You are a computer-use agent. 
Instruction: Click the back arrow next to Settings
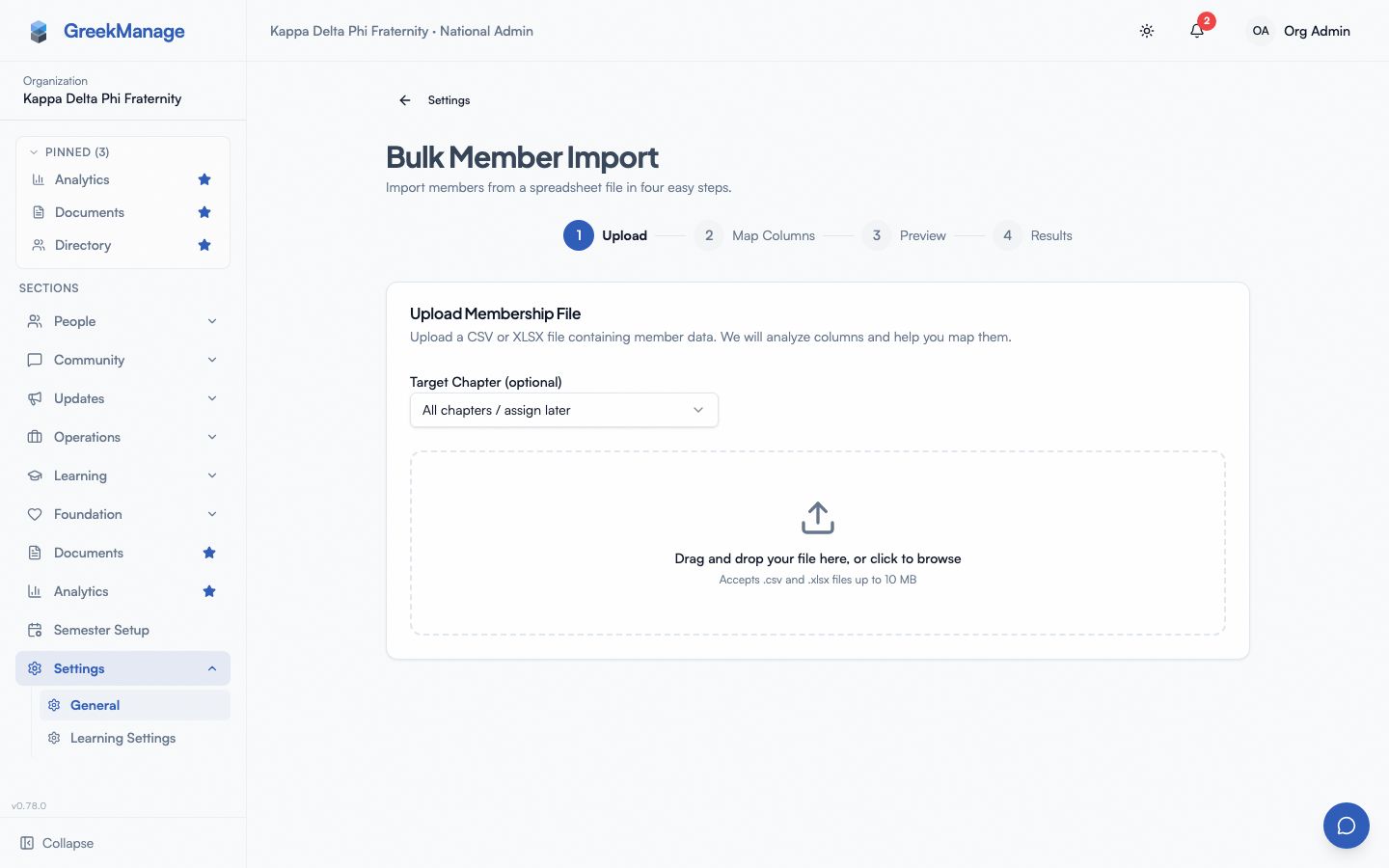point(405,100)
